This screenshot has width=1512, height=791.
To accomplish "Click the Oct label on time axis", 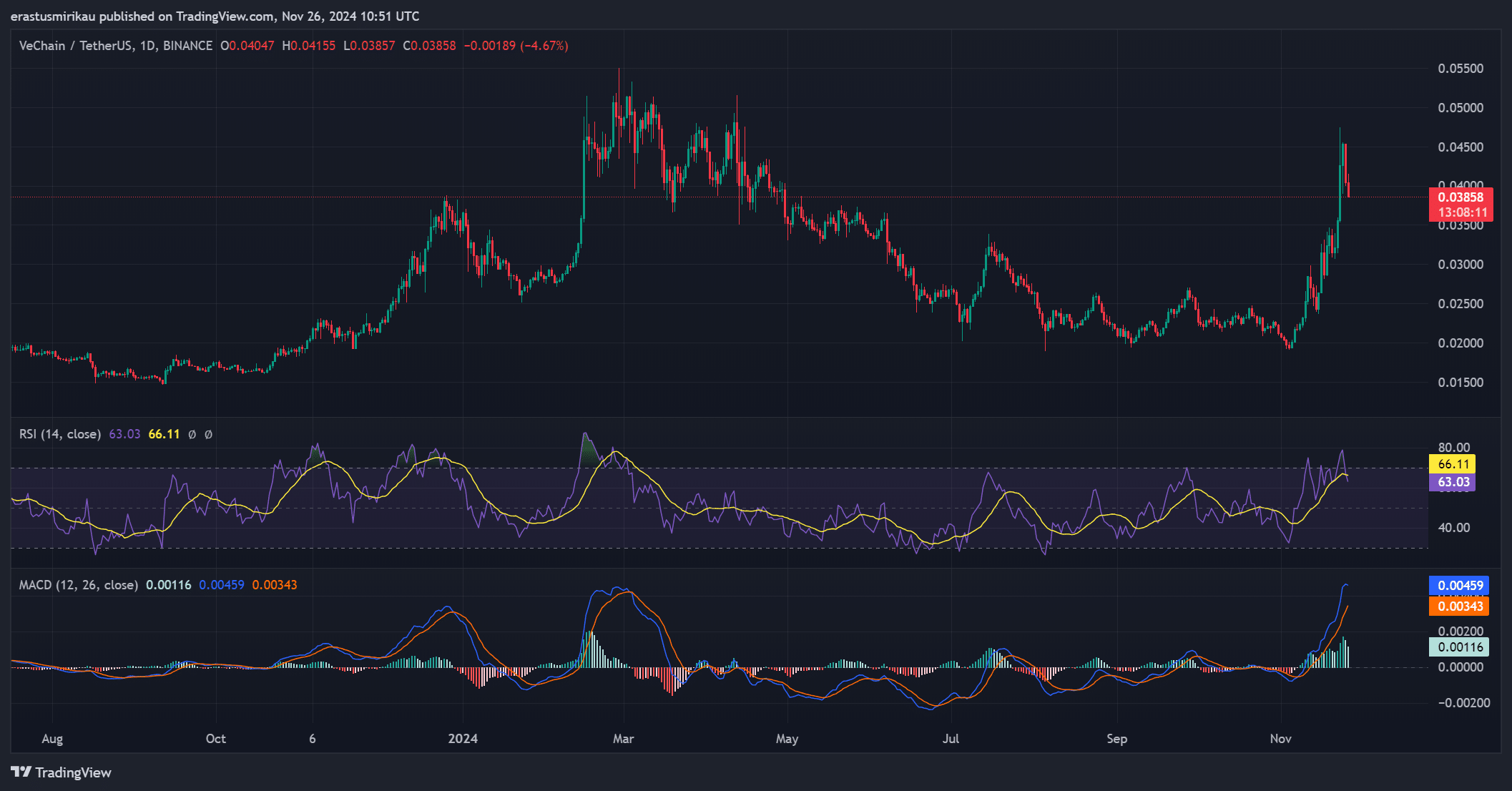I will click(216, 739).
